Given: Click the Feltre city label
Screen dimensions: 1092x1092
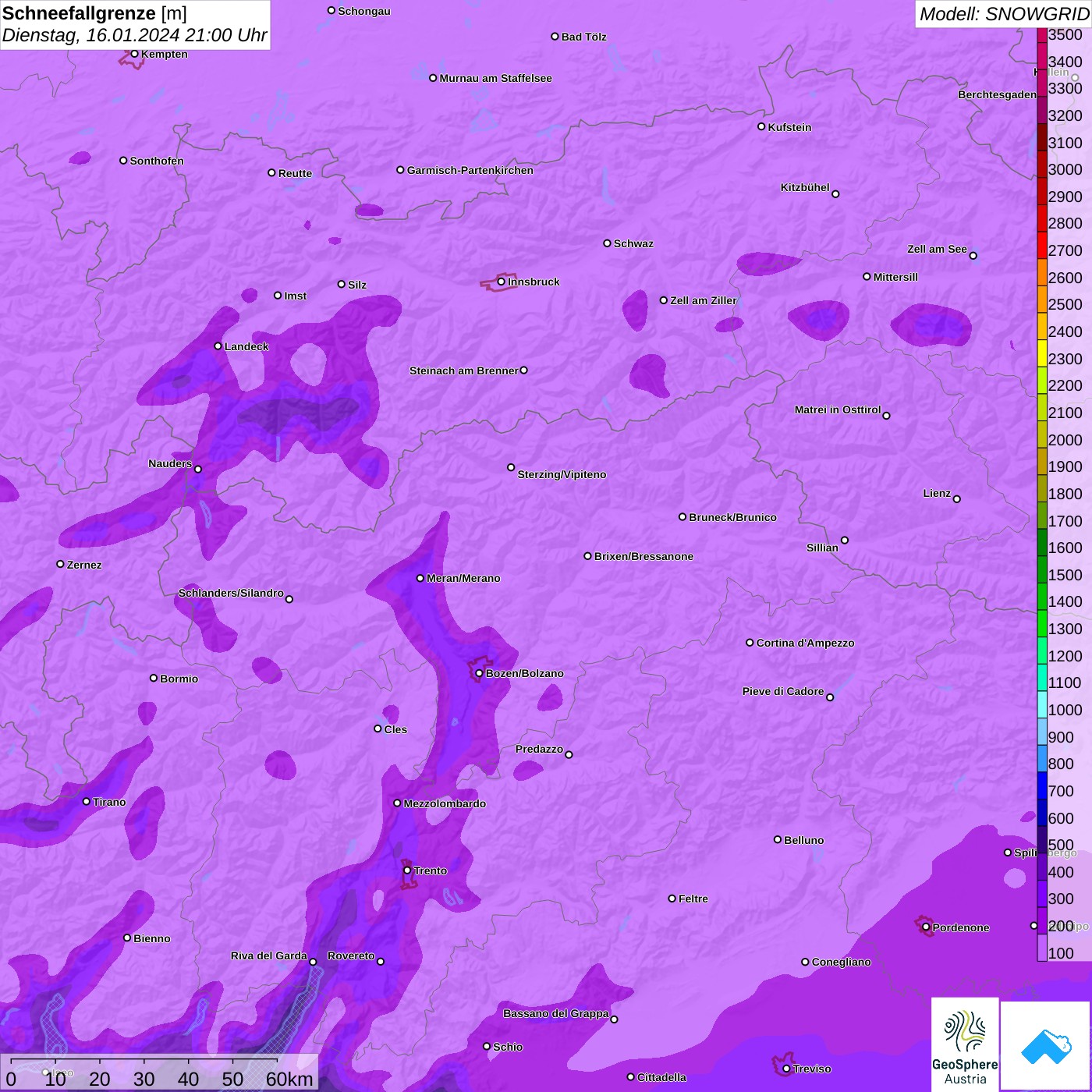Looking at the screenshot, I should [x=693, y=899].
